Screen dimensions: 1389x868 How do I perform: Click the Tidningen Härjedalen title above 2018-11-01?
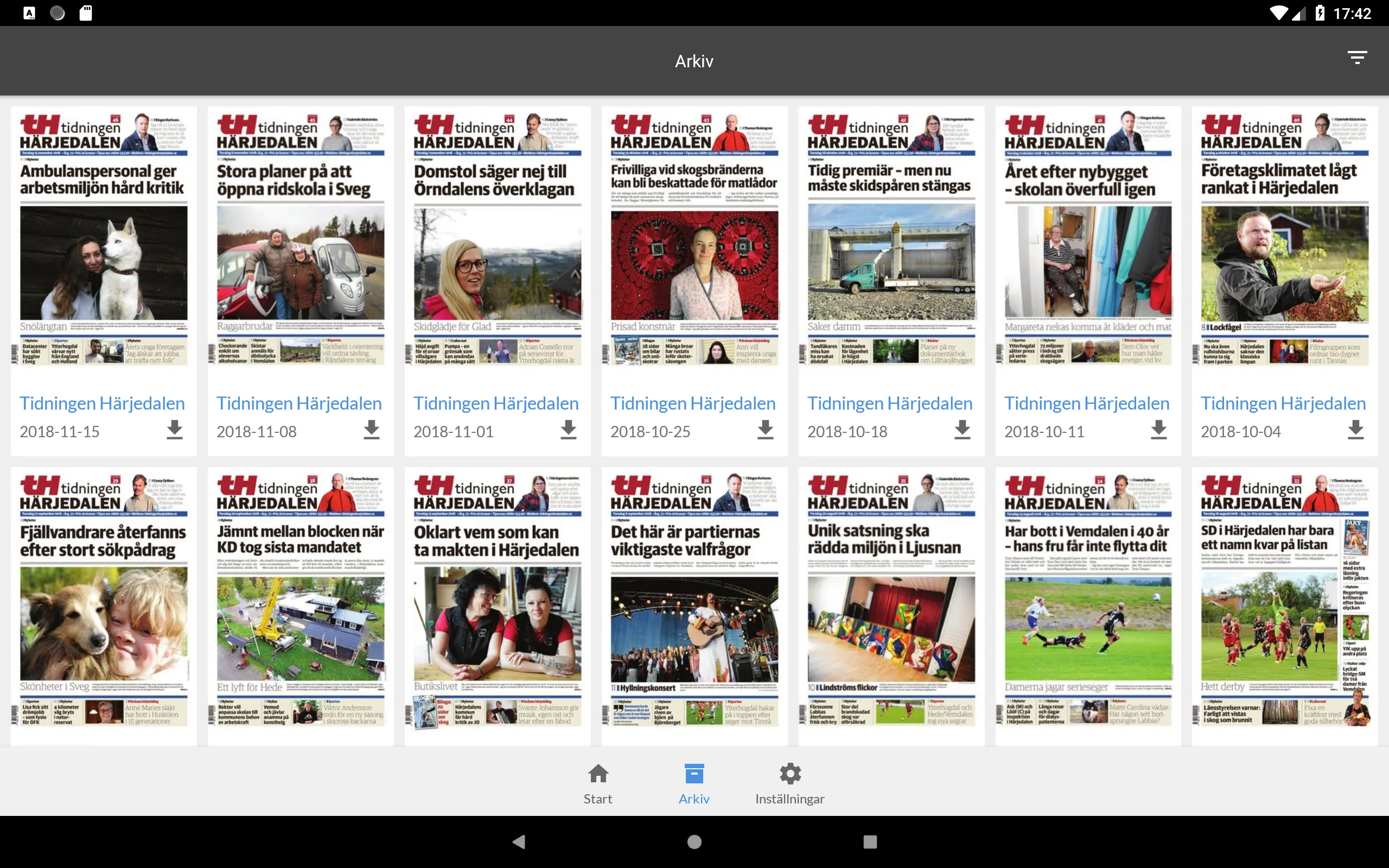496,404
